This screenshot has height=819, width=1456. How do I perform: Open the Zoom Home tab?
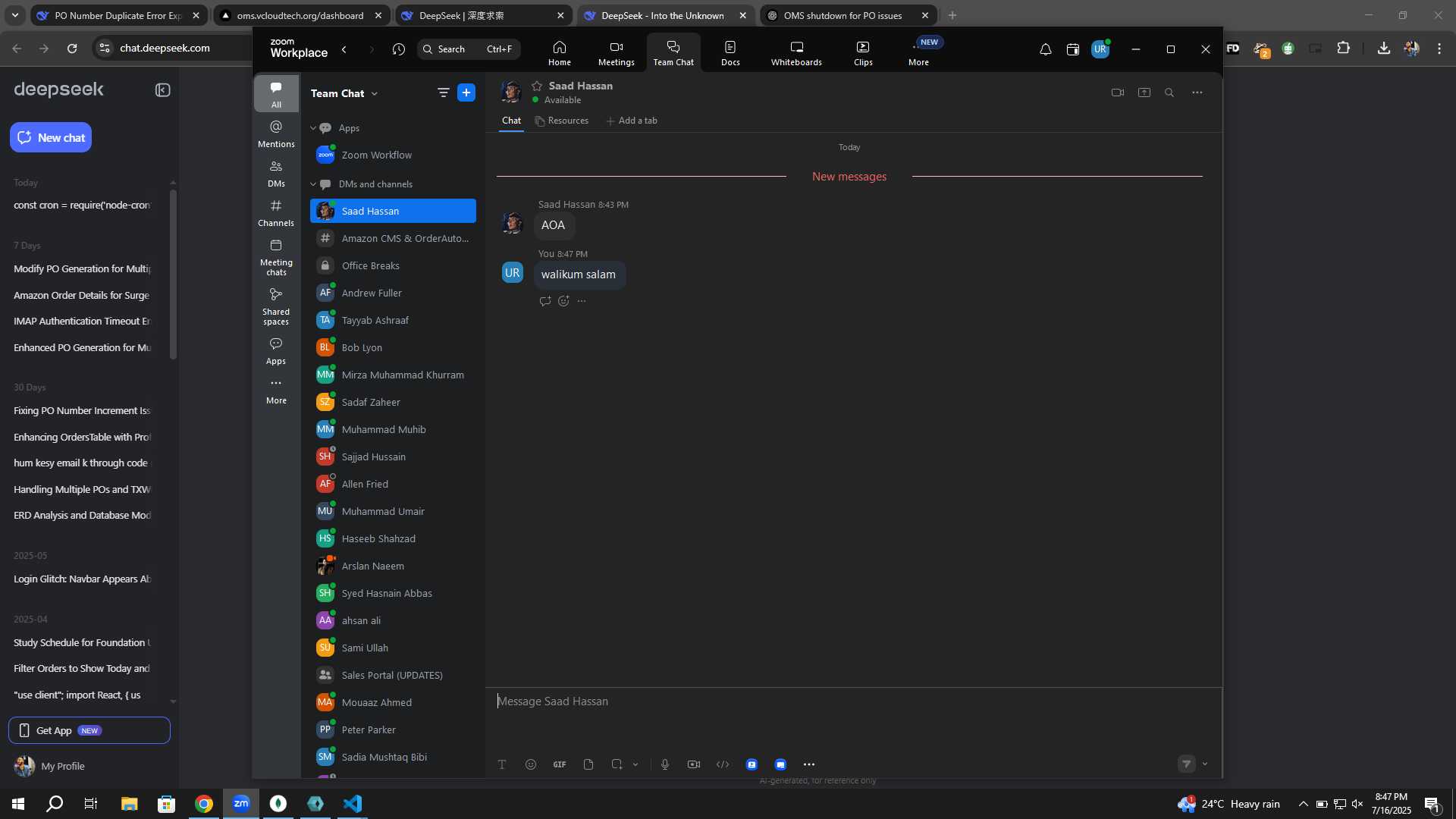[x=560, y=53]
